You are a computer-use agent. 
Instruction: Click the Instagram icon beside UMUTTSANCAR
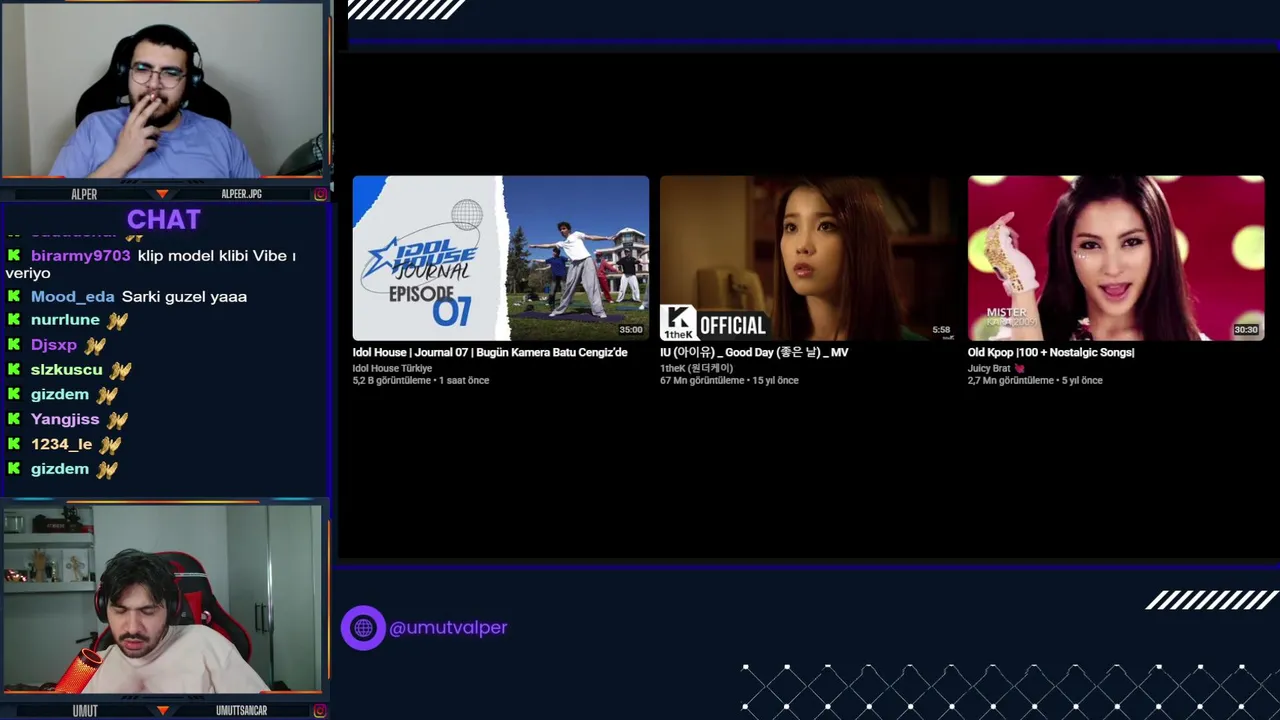pos(320,711)
